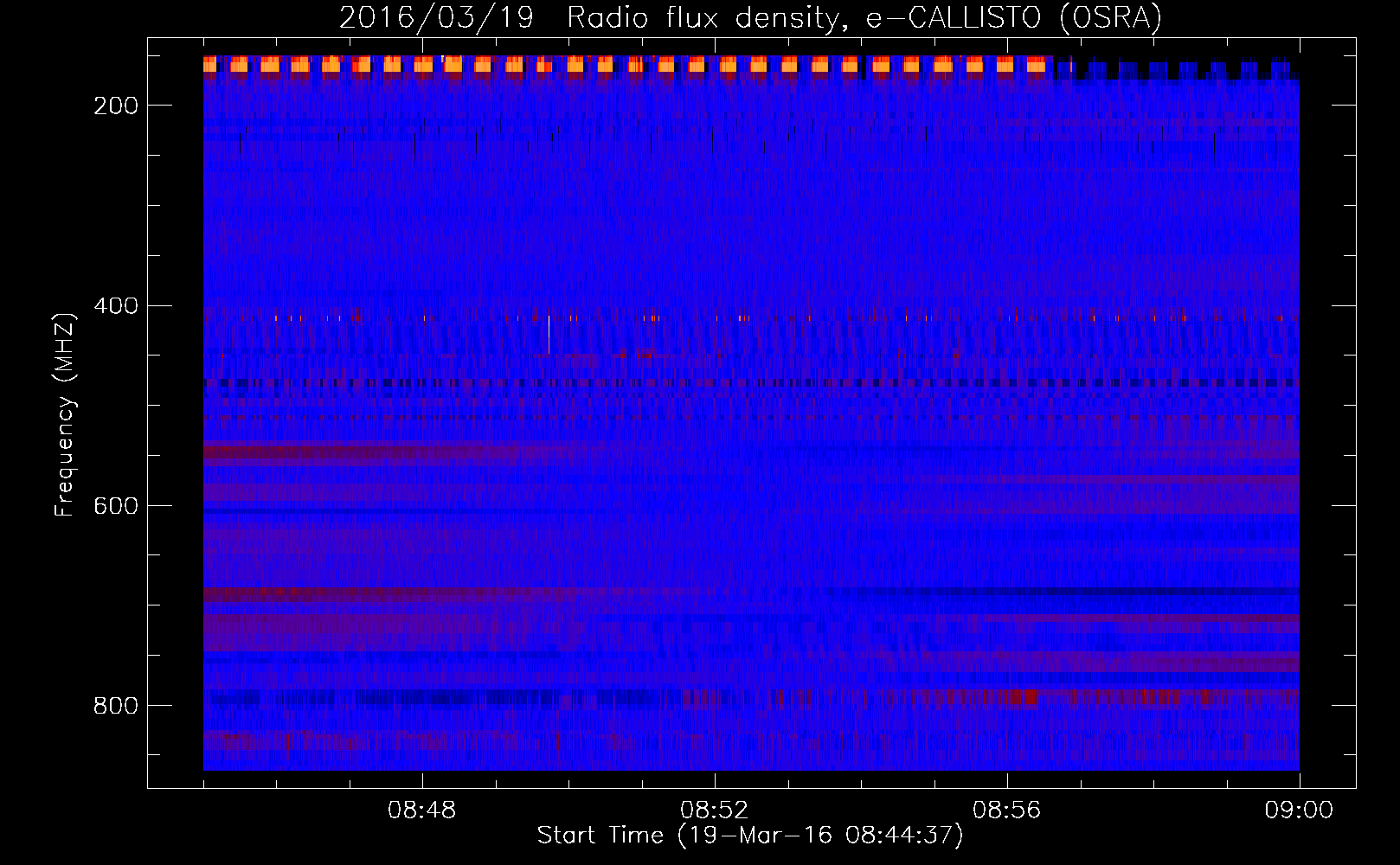Image resolution: width=1400 pixels, height=865 pixels.
Task: Click the 08:56 time tick label
Action: click(1007, 811)
